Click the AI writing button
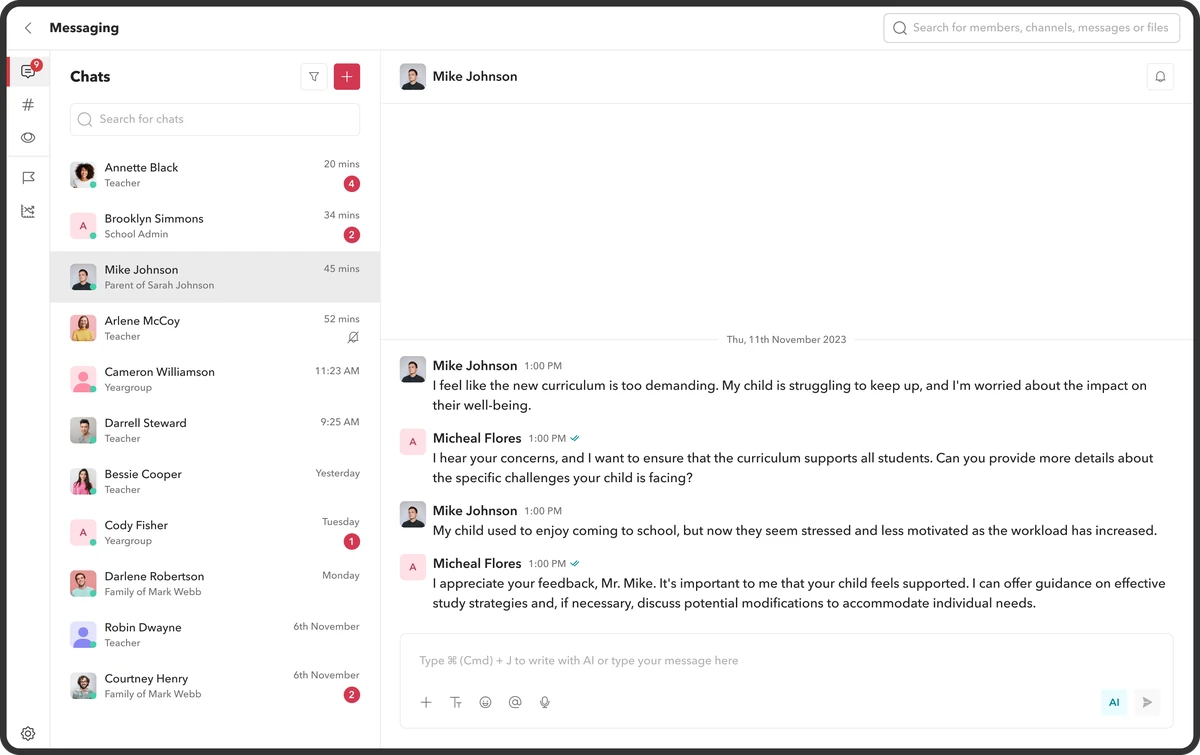Screen dimensions: 1200x755 1114,702
